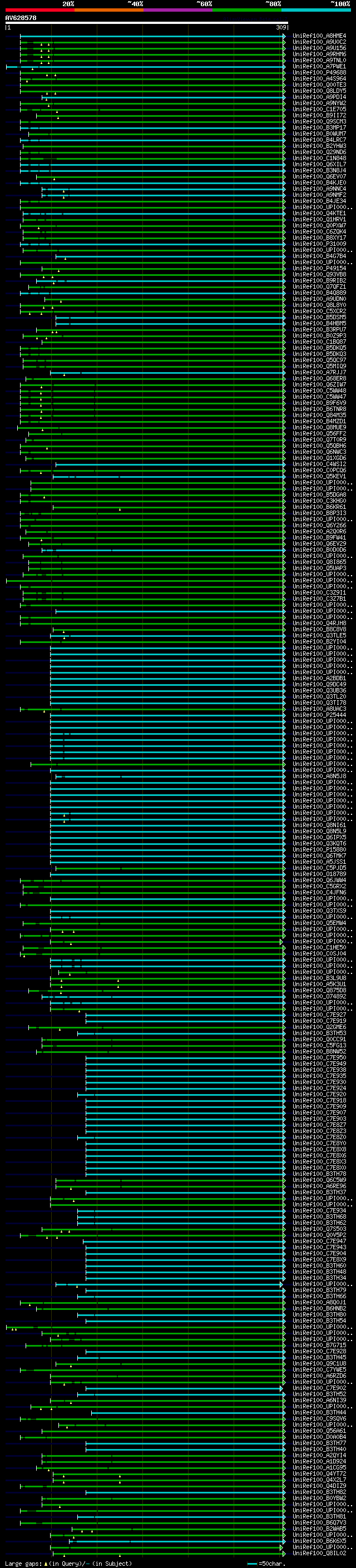The height and width of the screenshot is (1568, 356).
Task: Click the green ~80% identity legend segment
Action: pyautogui.click(x=247, y=10)
